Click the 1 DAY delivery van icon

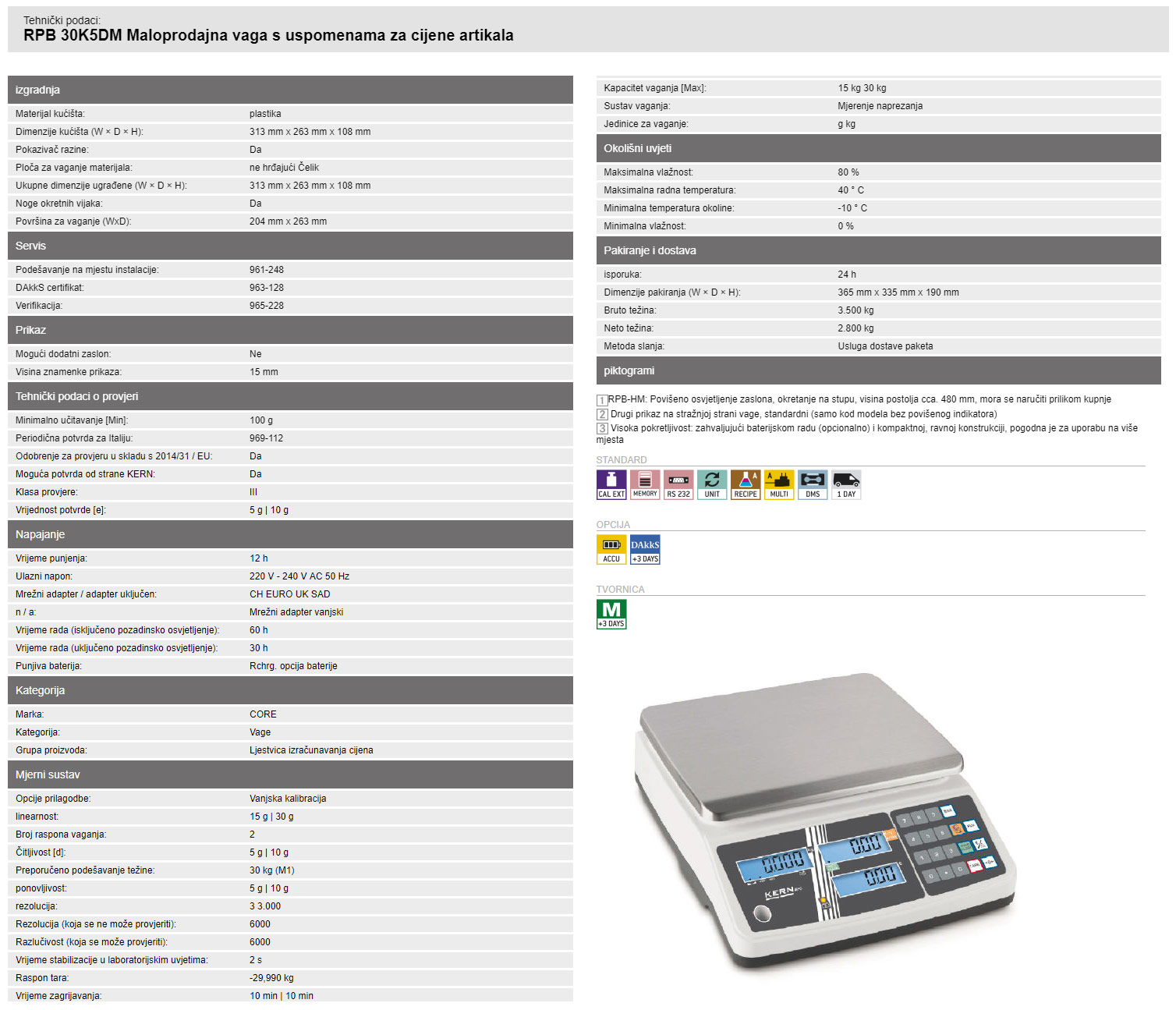[x=846, y=484]
